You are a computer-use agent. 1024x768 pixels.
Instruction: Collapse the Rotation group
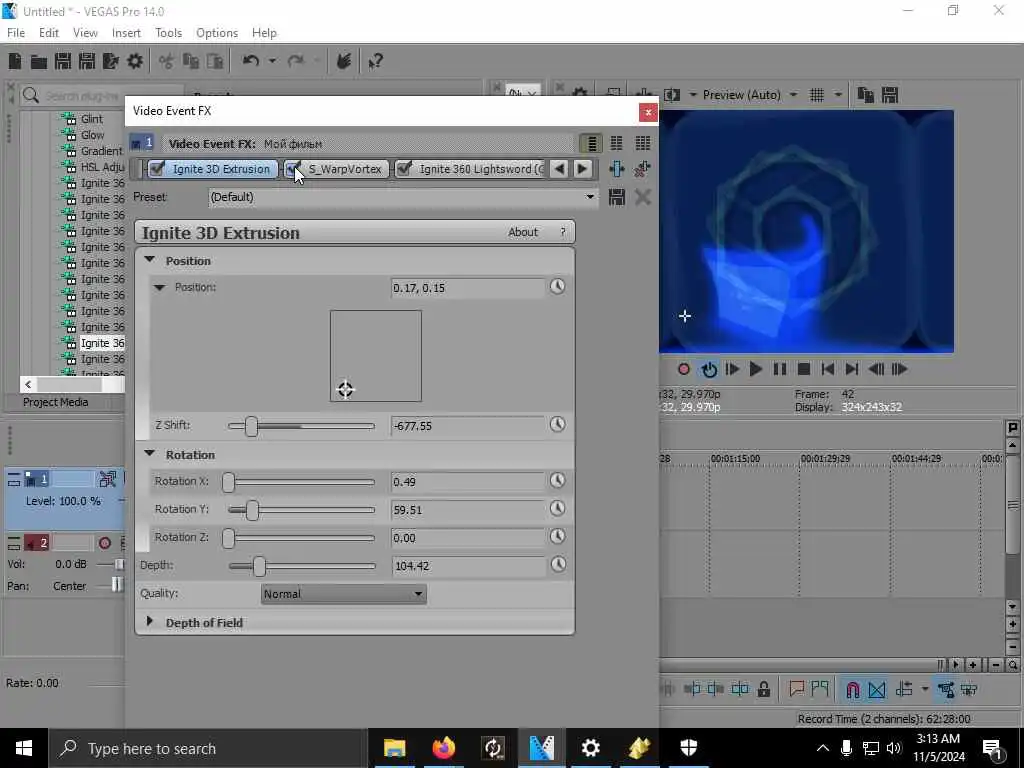(150, 454)
